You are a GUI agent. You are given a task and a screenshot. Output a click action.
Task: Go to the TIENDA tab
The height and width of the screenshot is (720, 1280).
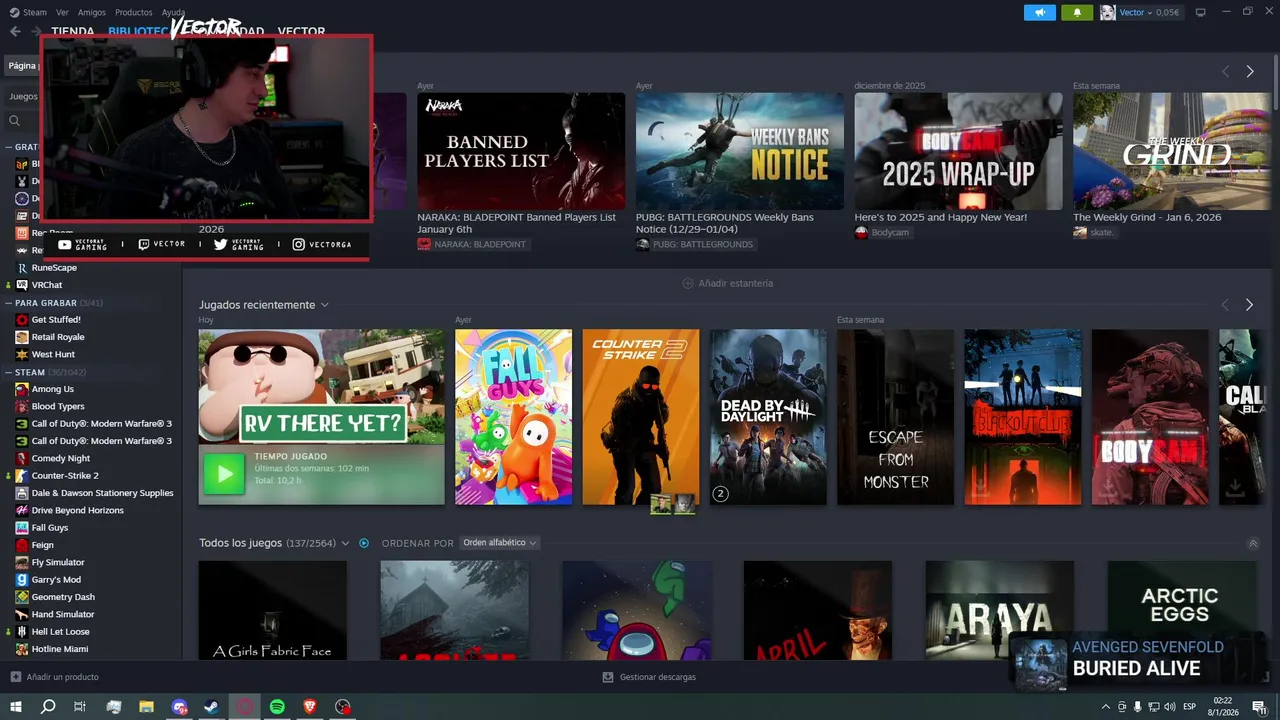[73, 31]
